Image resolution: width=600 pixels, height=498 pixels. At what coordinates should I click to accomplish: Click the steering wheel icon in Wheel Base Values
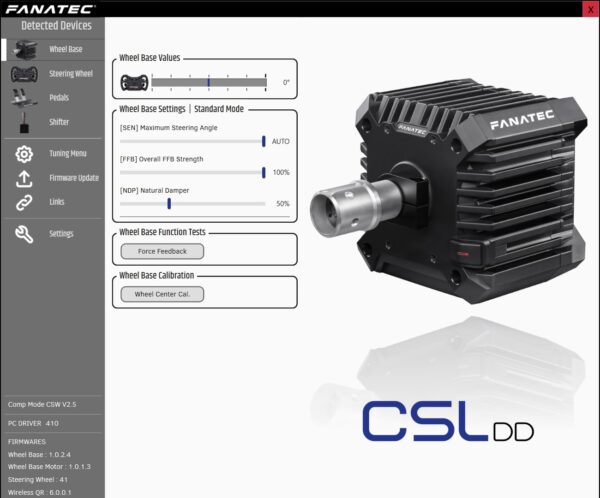coord(134,82)
